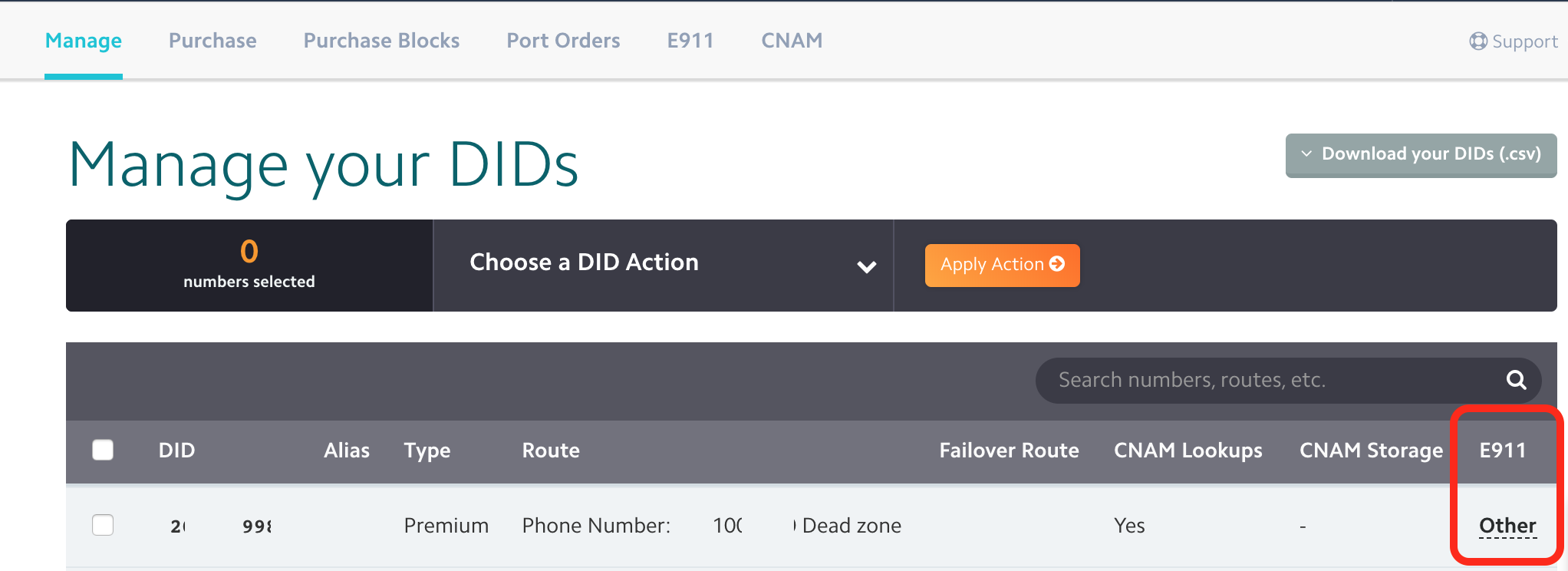
Task: Expand the DID action chevron arrow
Action: [x=867, y=267]
